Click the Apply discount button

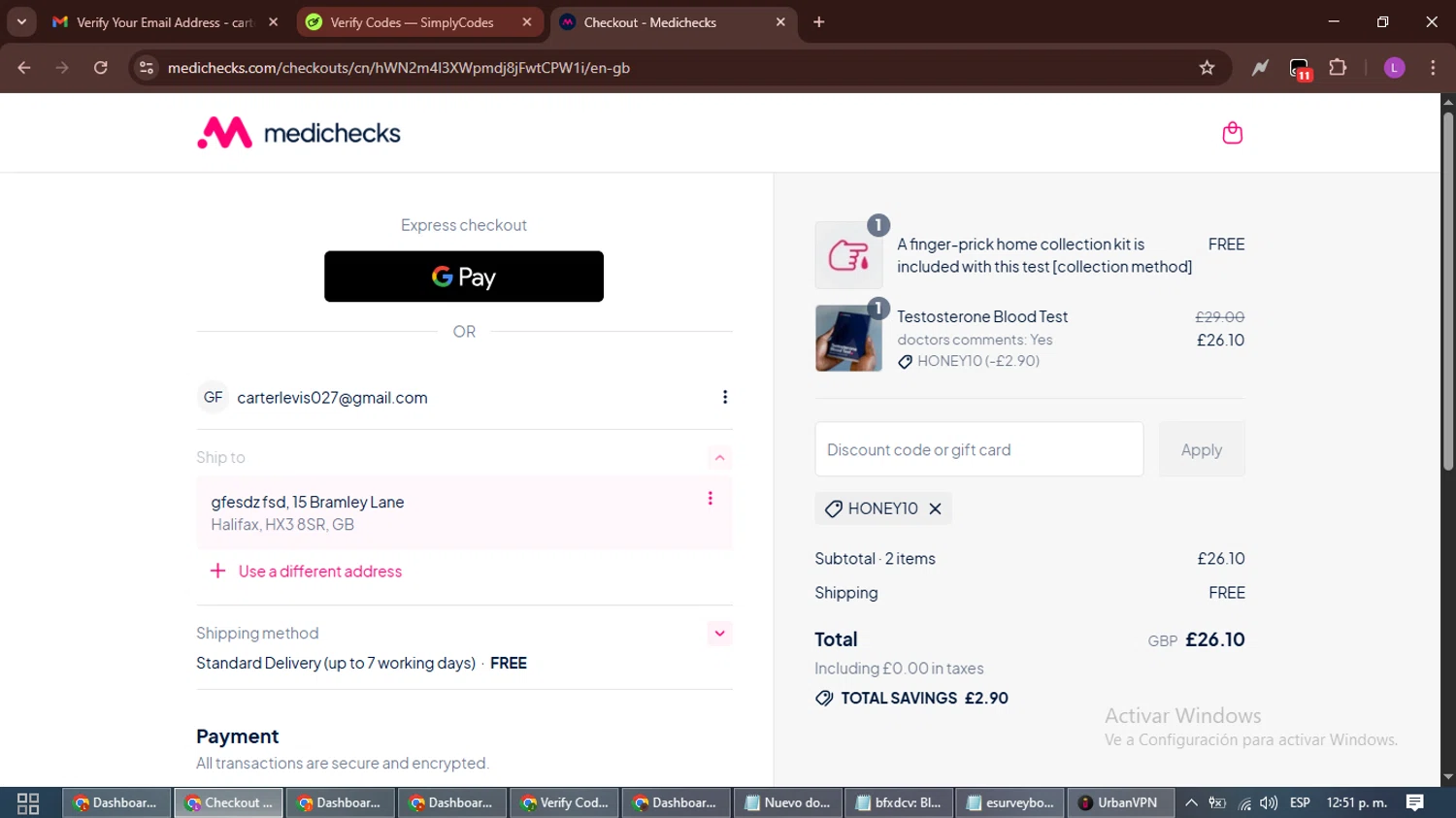(x=1202, y=449)
